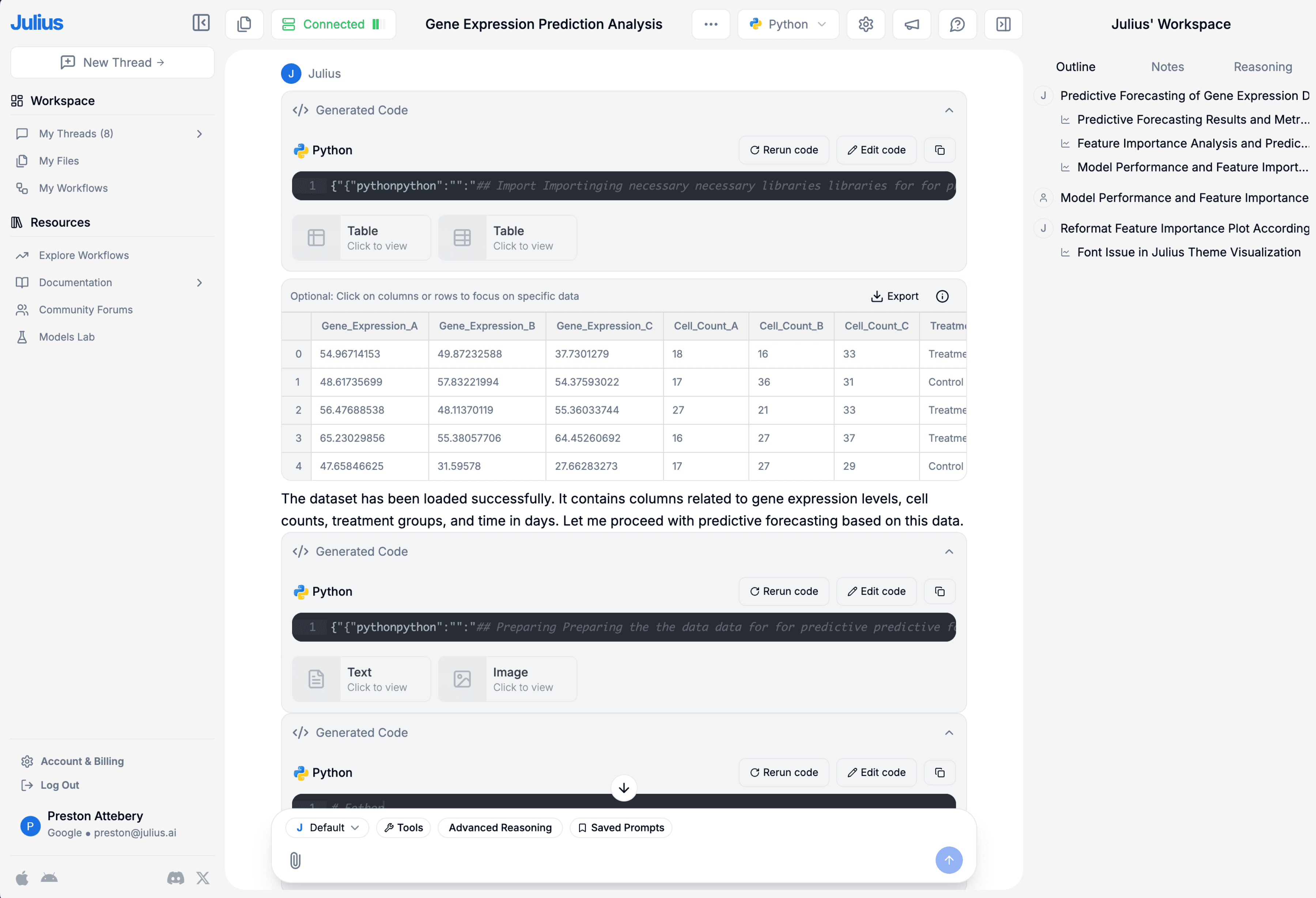This screenshot has width=1316, height=898.
Task: Open Models Lab from the sidebar
Action: tap(66, 336)
